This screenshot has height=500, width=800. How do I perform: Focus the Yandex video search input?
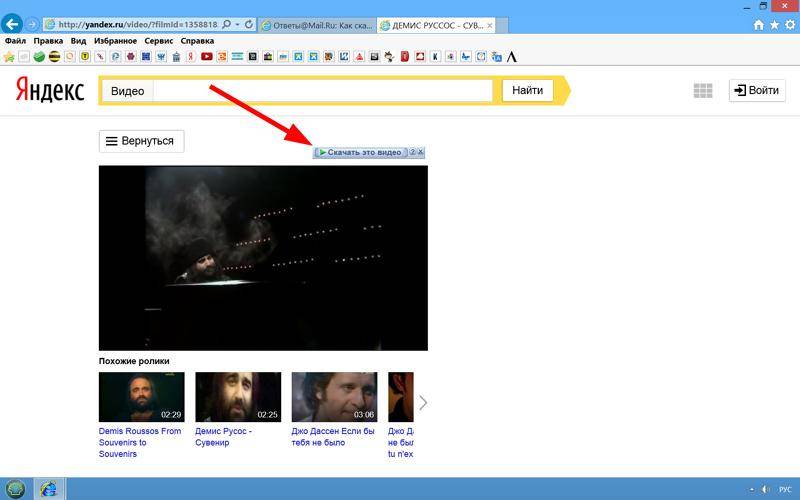pos(322,91)
